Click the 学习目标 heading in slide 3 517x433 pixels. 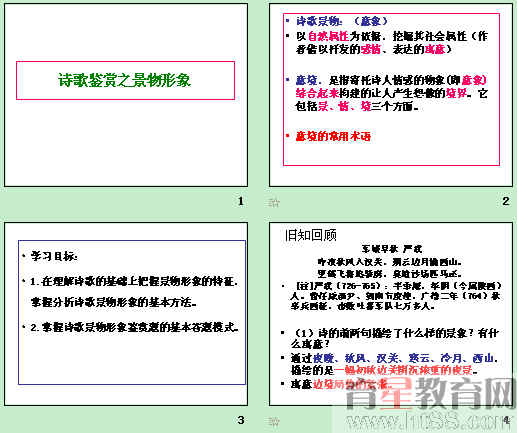[x=54, y=256]
